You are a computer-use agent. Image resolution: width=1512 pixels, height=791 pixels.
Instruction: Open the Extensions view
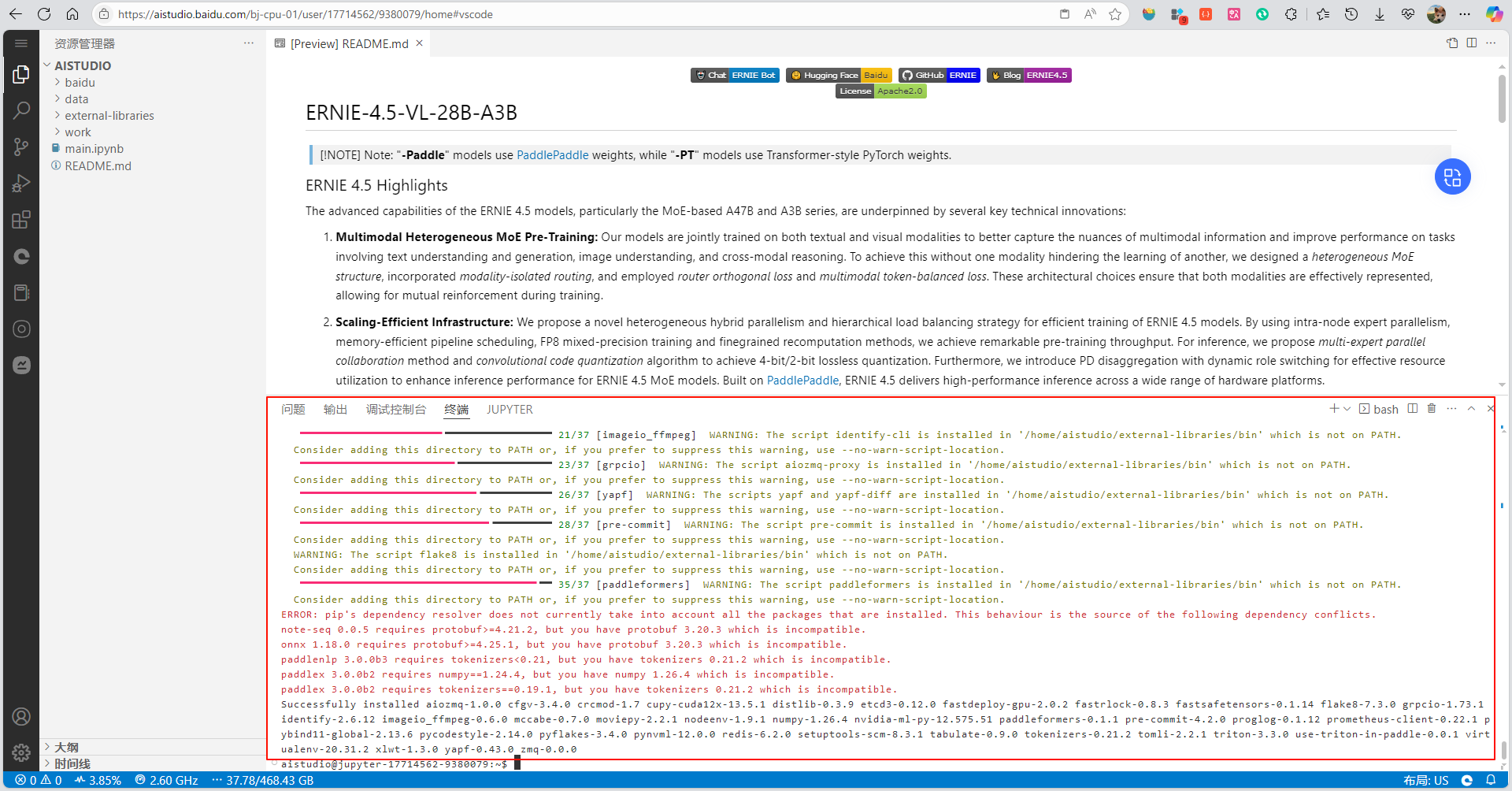tap(21, 220)
